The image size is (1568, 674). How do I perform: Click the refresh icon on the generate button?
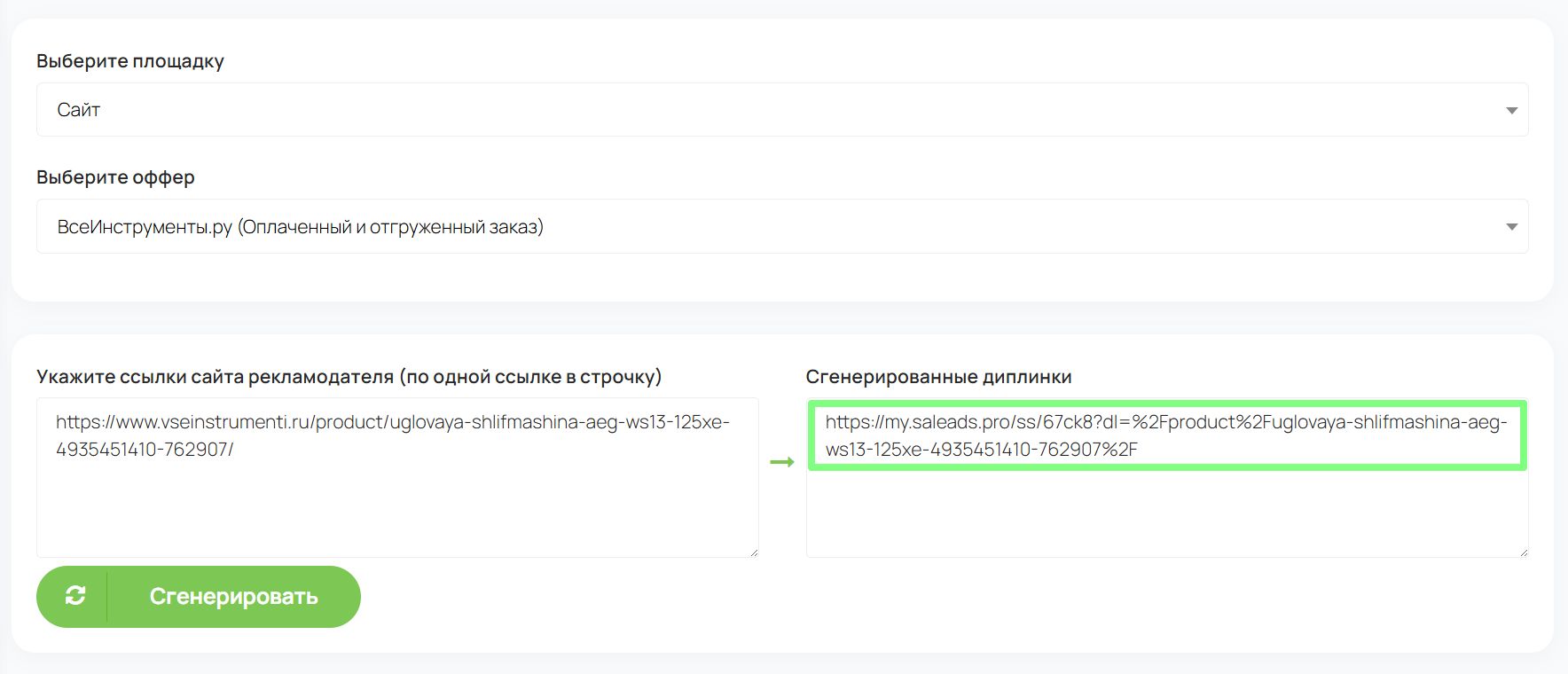[75, 596]
